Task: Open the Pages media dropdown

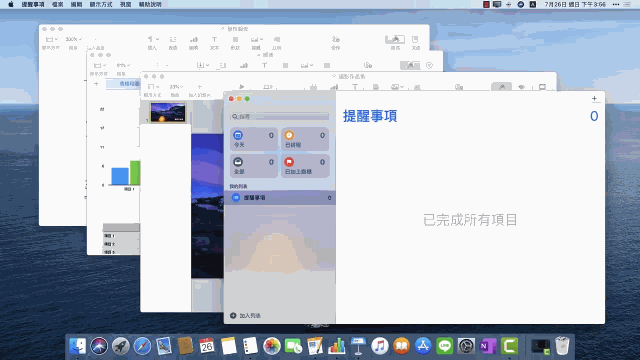Action: tap(257, 39)
